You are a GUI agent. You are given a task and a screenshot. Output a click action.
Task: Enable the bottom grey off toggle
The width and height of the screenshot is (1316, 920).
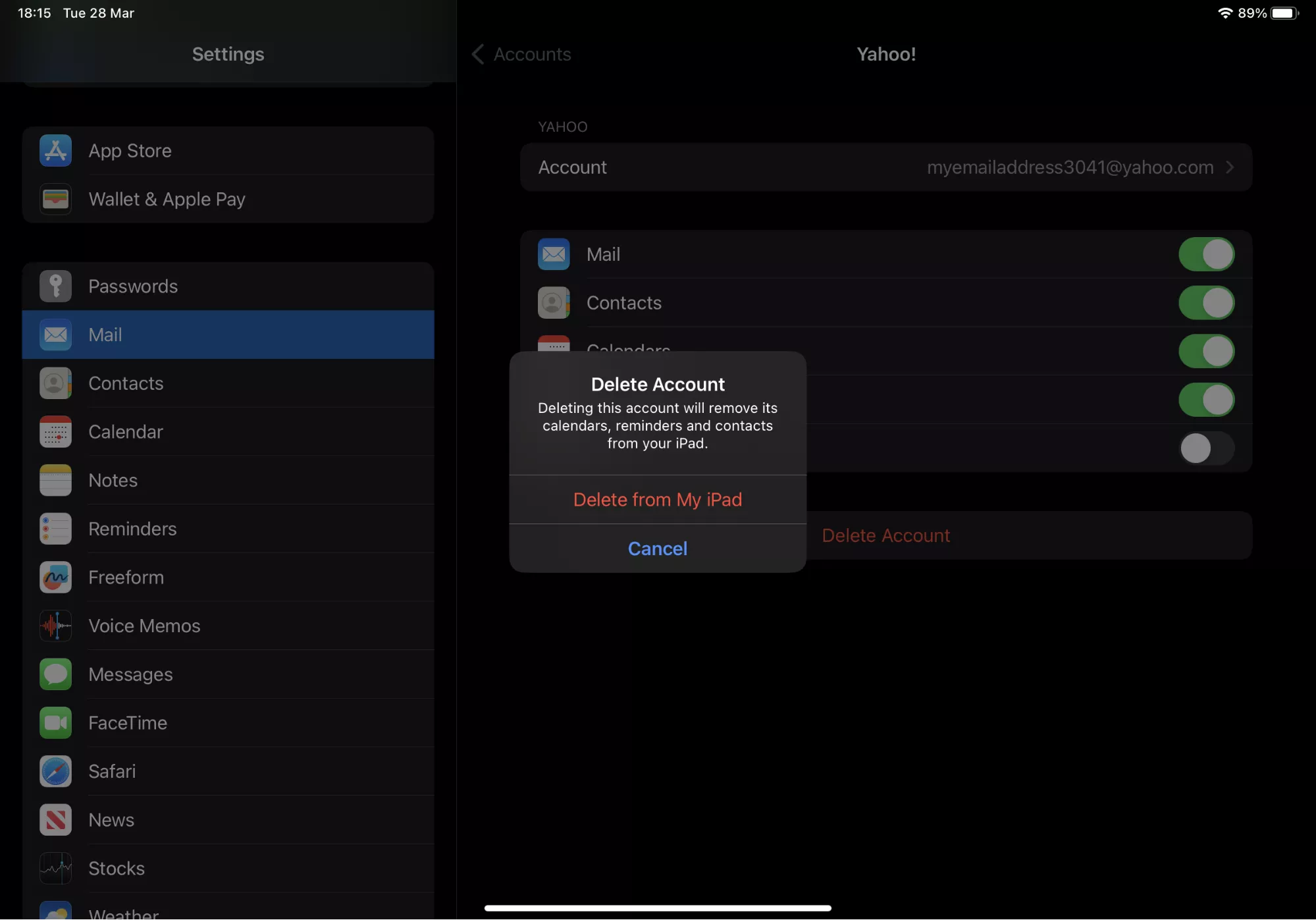1205,448
